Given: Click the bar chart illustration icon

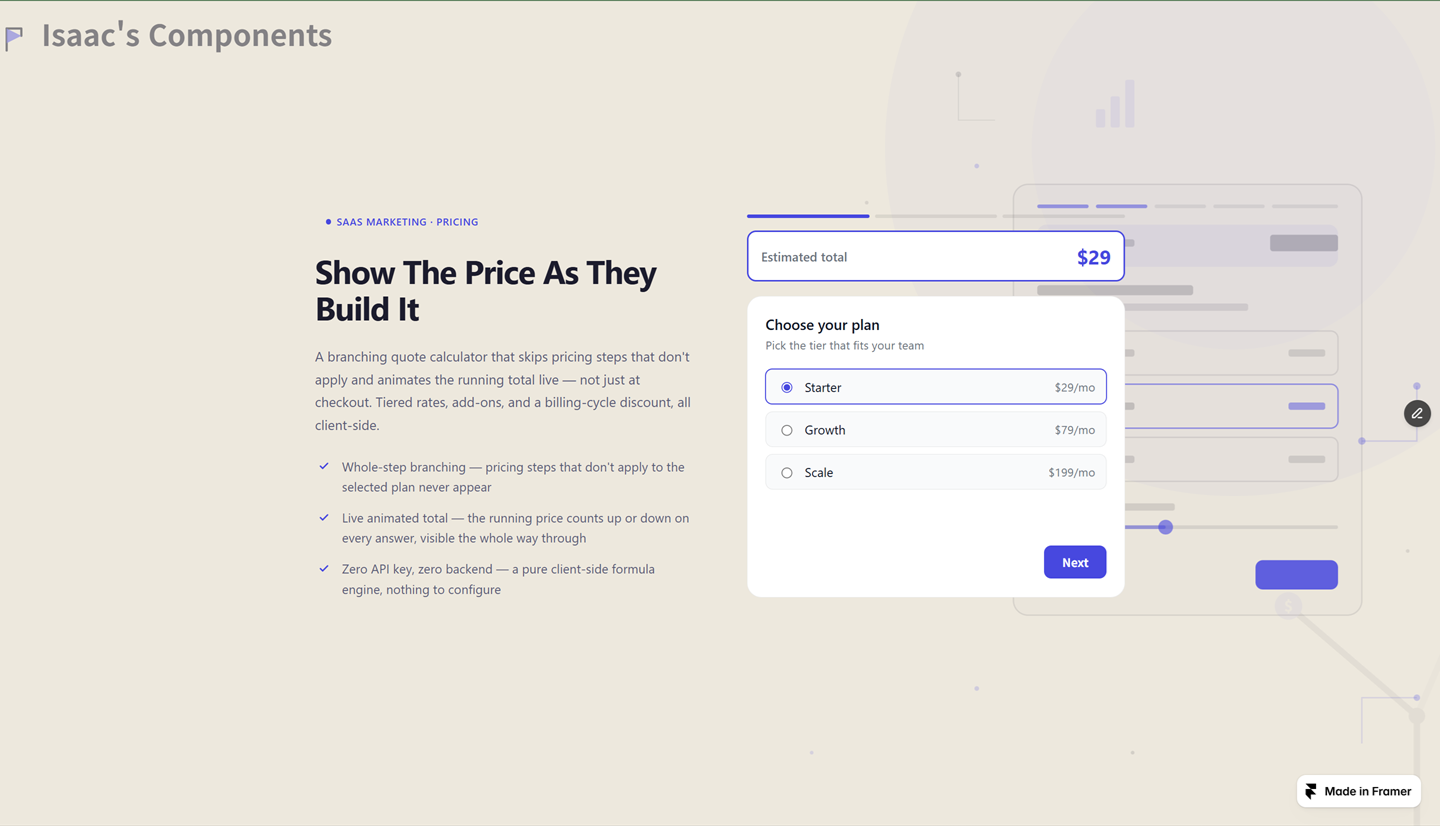Looking at the screenshot, I should [1115, 104].
